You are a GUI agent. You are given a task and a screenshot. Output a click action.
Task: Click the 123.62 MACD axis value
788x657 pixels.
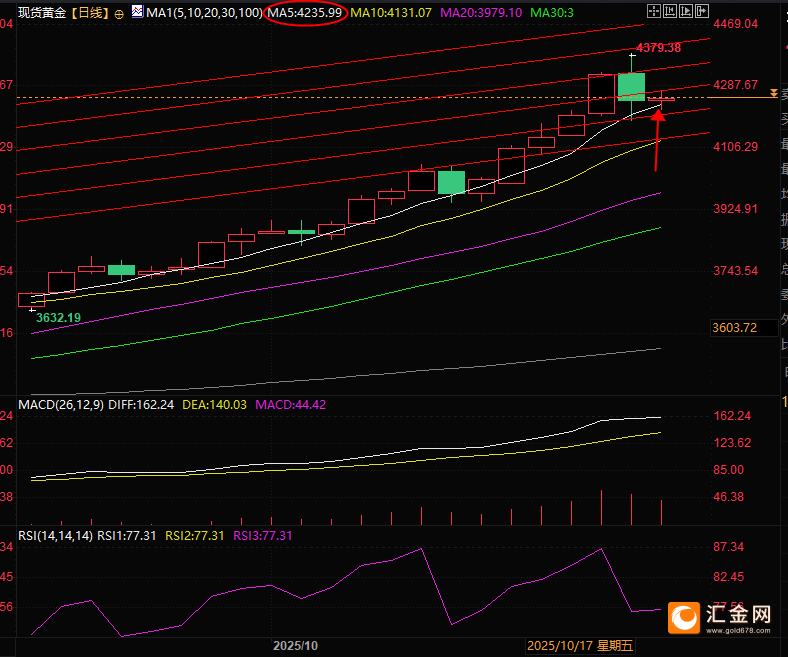(x=732, y=443)
